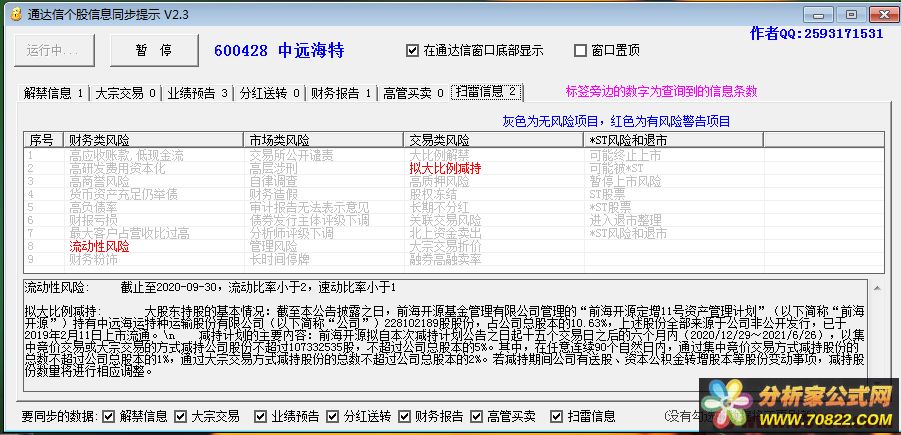Select the 最大客户占营收比过高 cell
Screen dimensions: 901x435
129,233
